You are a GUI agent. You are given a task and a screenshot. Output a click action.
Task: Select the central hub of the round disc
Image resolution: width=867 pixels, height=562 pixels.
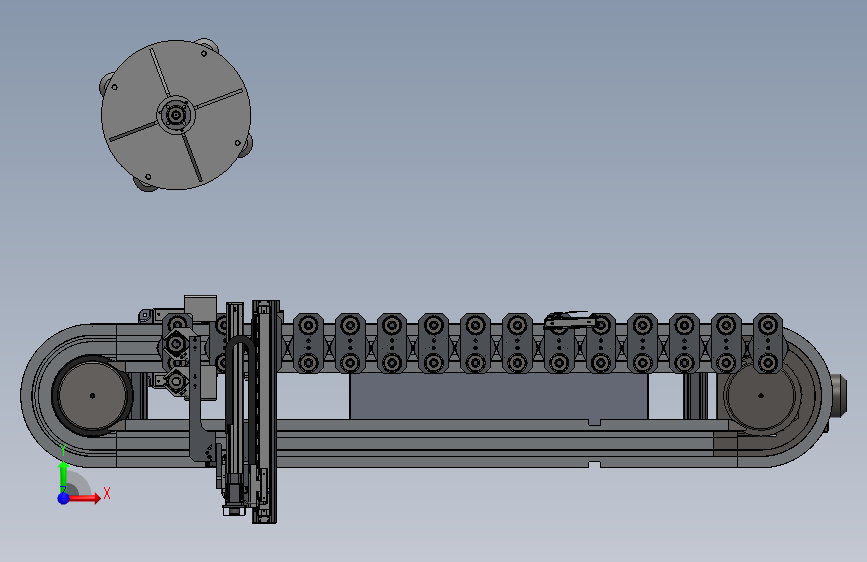tap(176, 115)
